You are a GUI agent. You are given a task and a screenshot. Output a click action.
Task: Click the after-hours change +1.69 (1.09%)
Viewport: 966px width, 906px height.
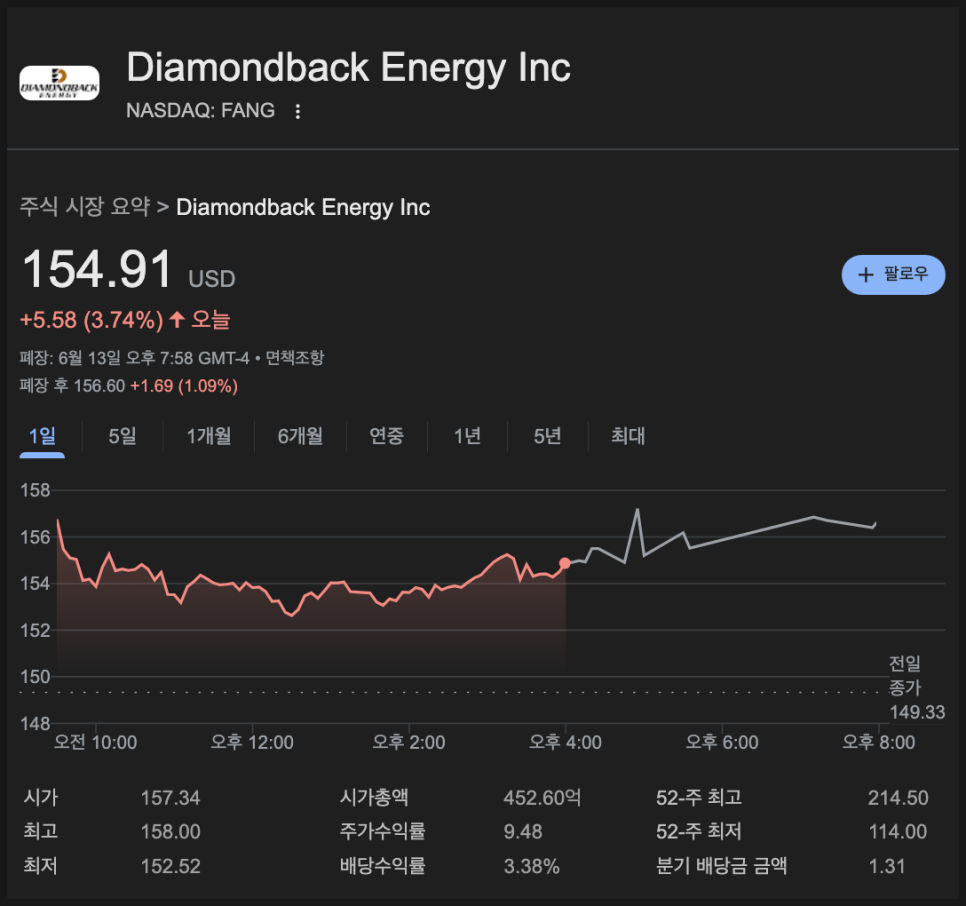pyautogui.click(x=184, y=386)
